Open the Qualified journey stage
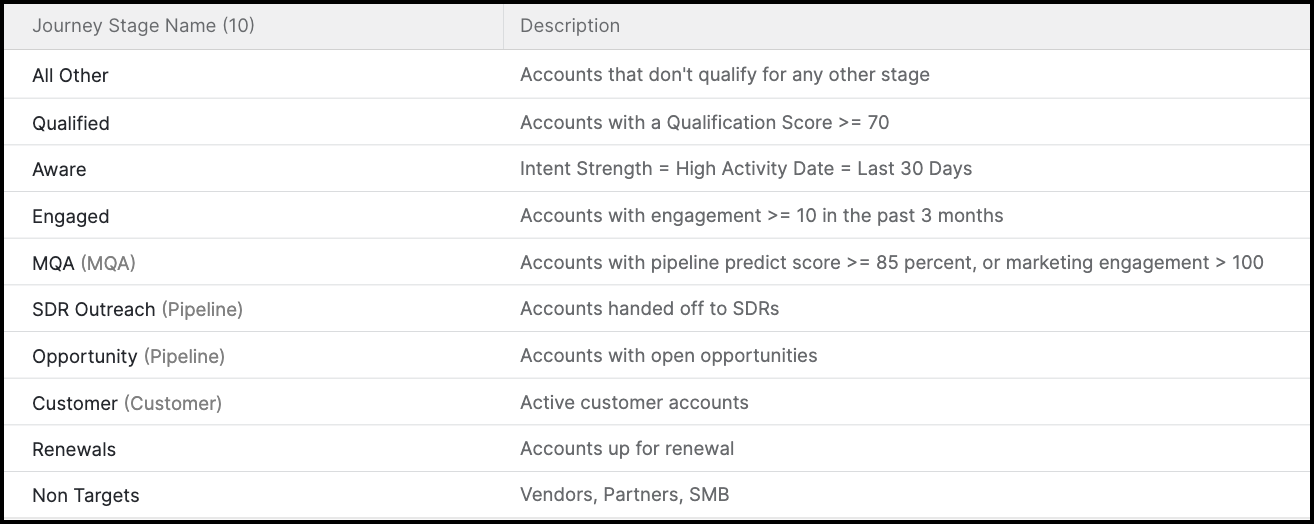Image resolution: width=1314 pixels, height=524 pixels. (71, 123)
